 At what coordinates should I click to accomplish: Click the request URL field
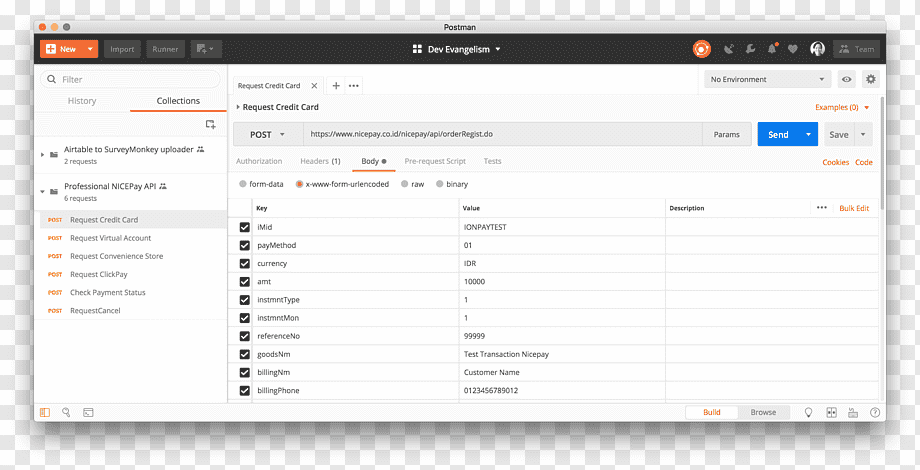(x=502, y=134)
